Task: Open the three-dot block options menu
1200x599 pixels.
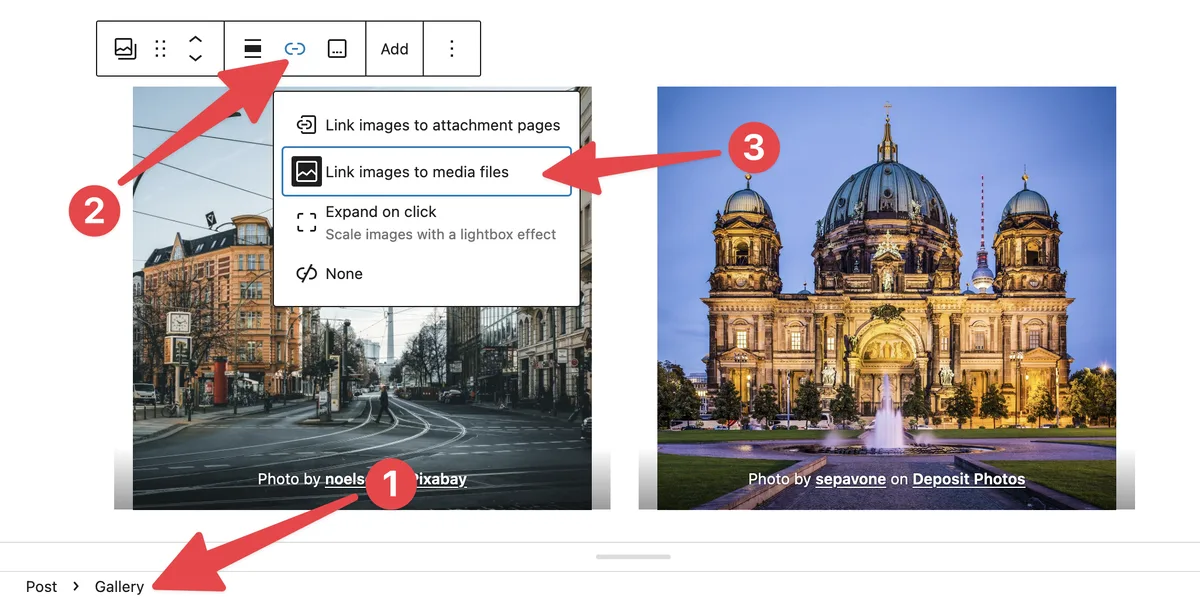Action: click(452, 49)
